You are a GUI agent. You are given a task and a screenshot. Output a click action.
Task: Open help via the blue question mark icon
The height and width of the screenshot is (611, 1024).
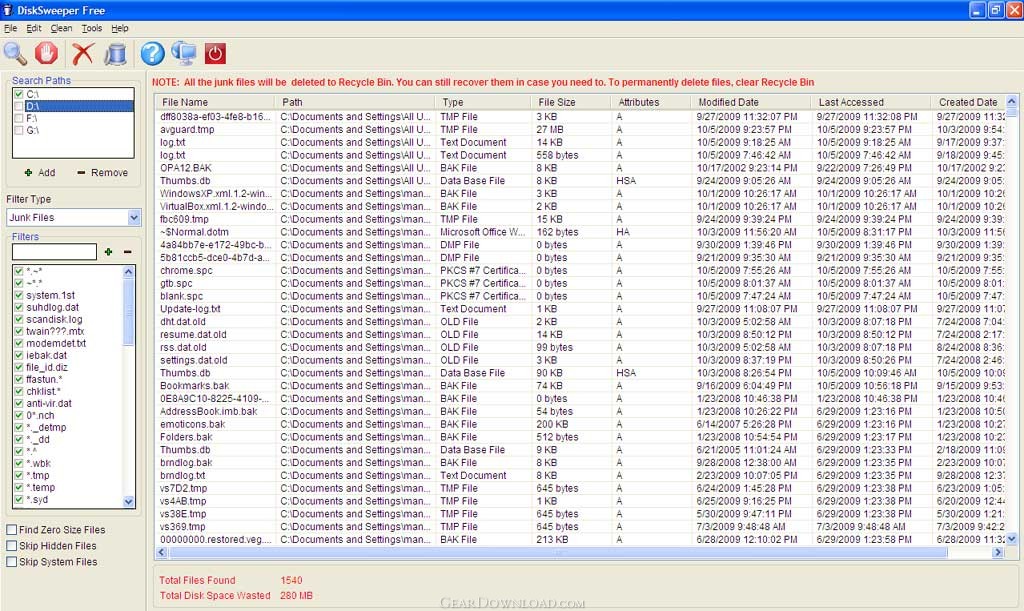point(152,54)
